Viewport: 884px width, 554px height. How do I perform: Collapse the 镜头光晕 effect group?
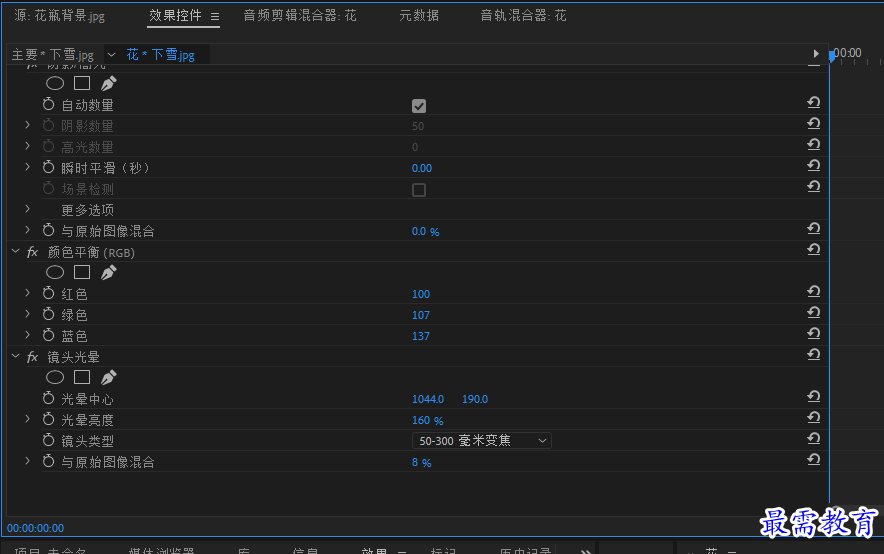[16, 356]
